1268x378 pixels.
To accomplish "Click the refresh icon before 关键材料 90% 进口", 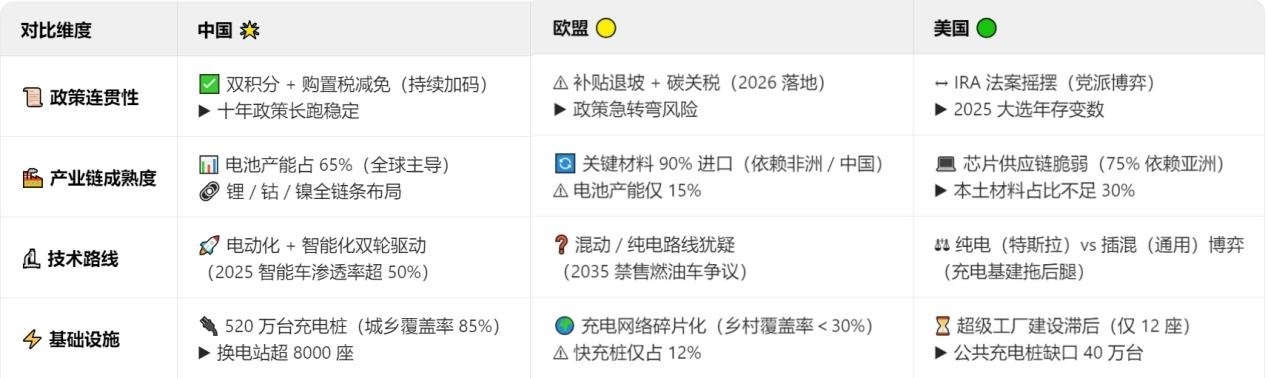I will (x=564, y=164).
